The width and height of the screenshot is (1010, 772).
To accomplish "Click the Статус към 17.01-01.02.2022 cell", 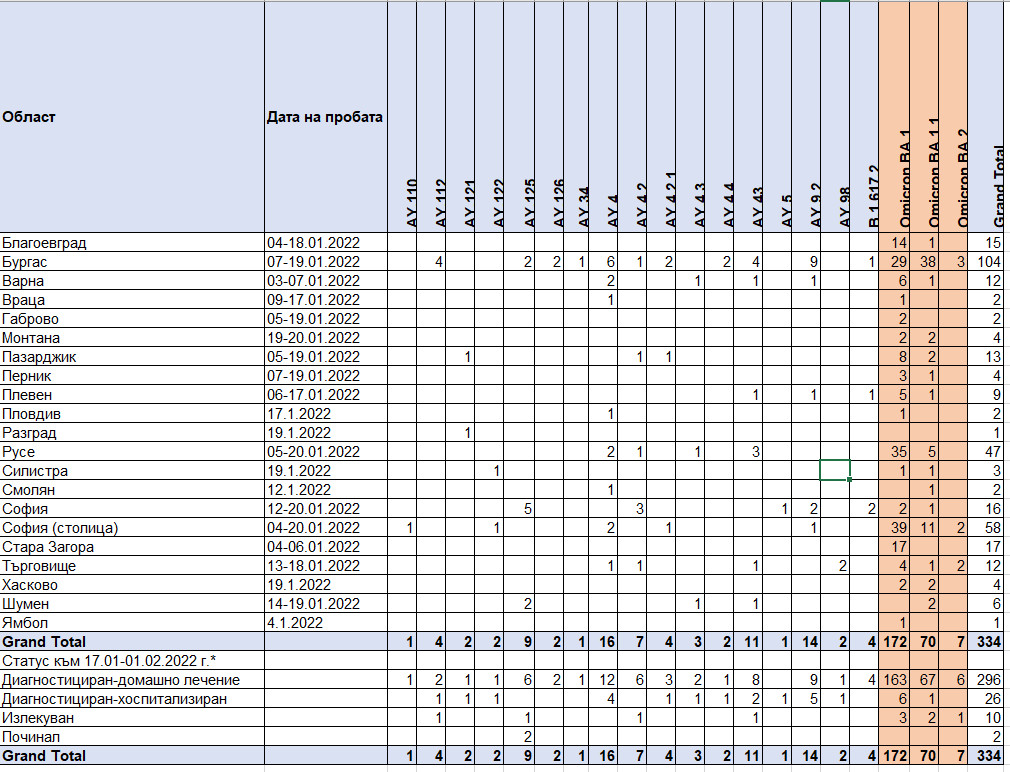I will click(x=132, y=661).
